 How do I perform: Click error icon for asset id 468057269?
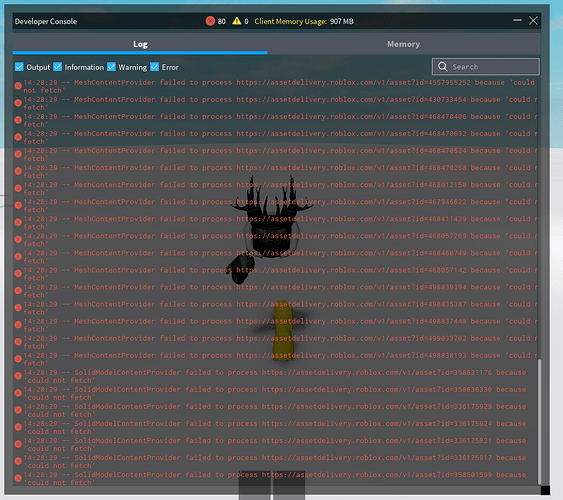point(18,239)
